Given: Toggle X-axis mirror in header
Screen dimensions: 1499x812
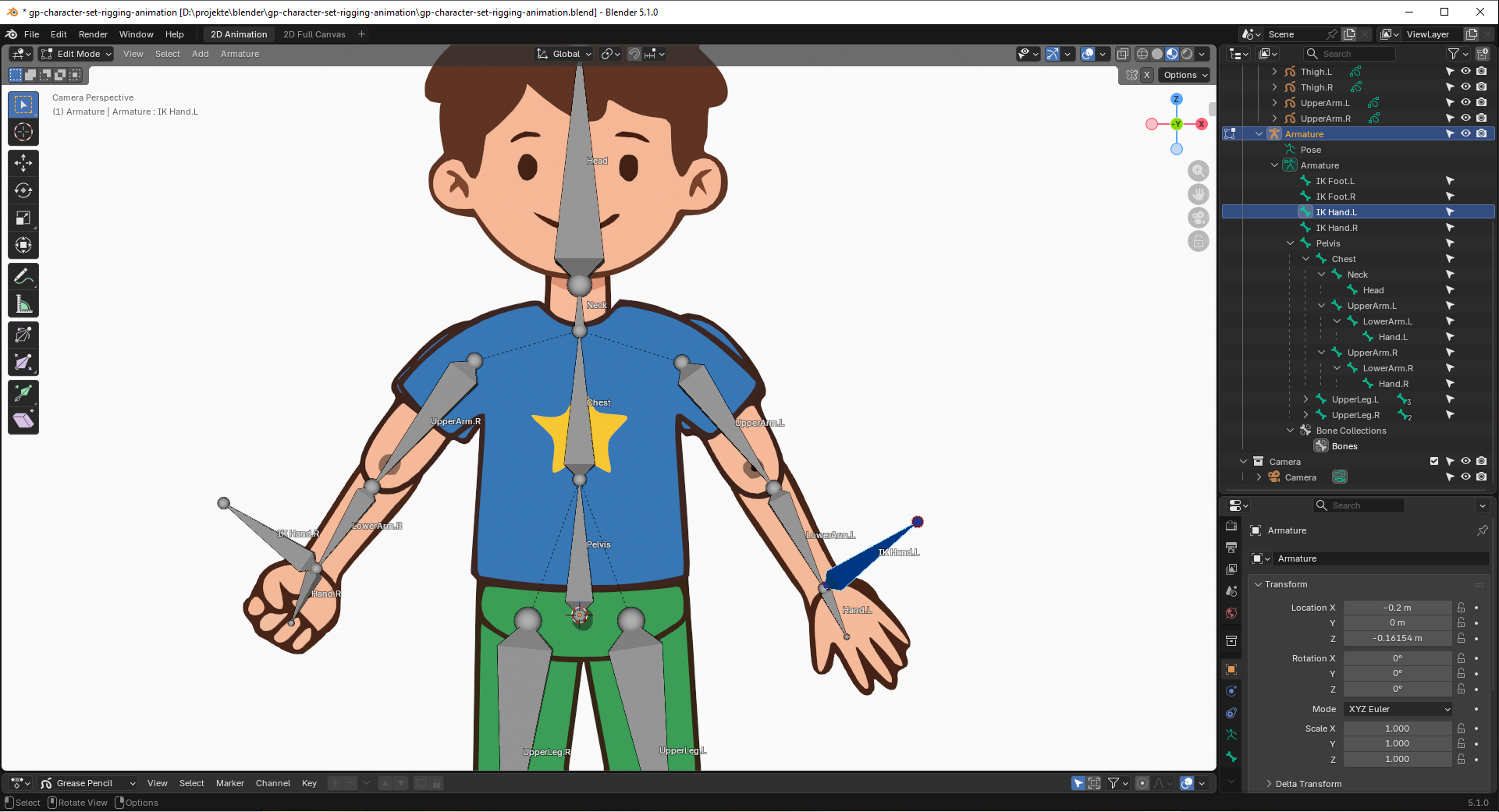Looking at the screenshot, I should 1147,75.
